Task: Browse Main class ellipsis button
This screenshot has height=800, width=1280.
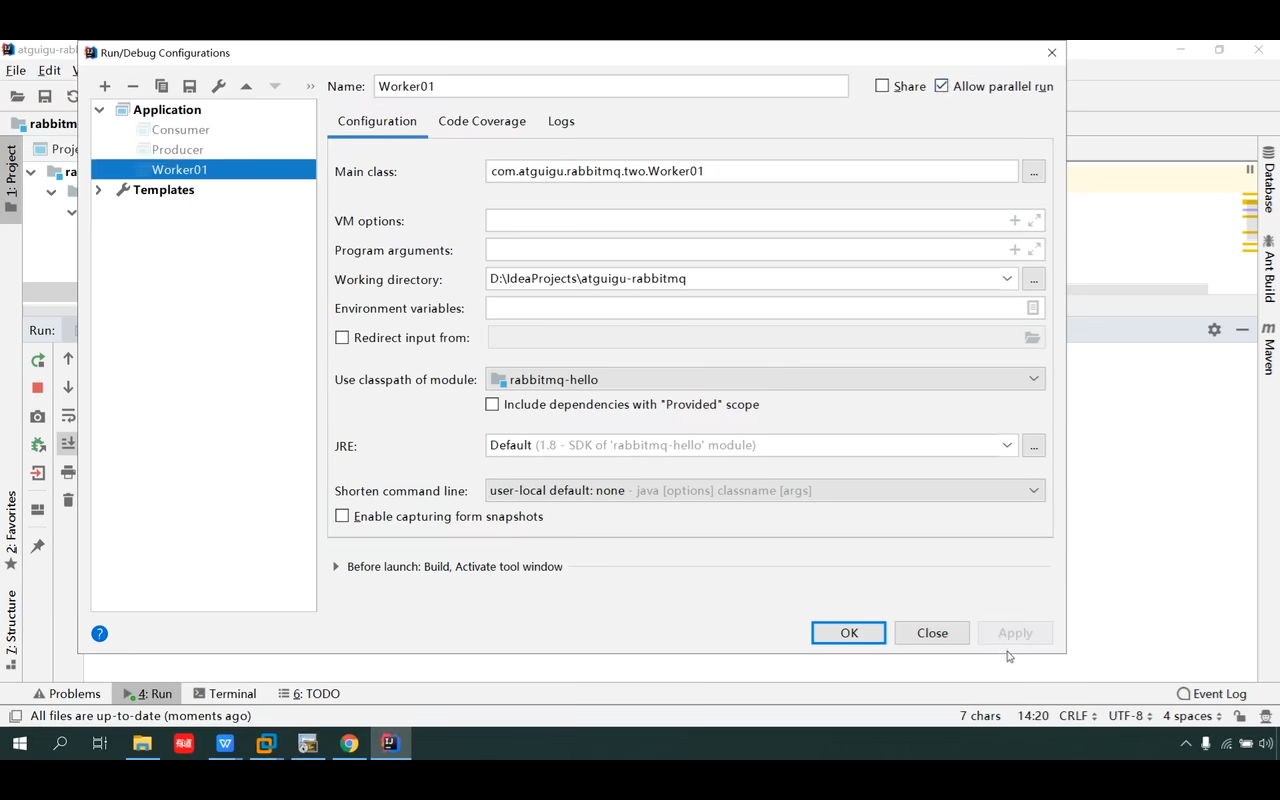Action: coord(1034,172)
